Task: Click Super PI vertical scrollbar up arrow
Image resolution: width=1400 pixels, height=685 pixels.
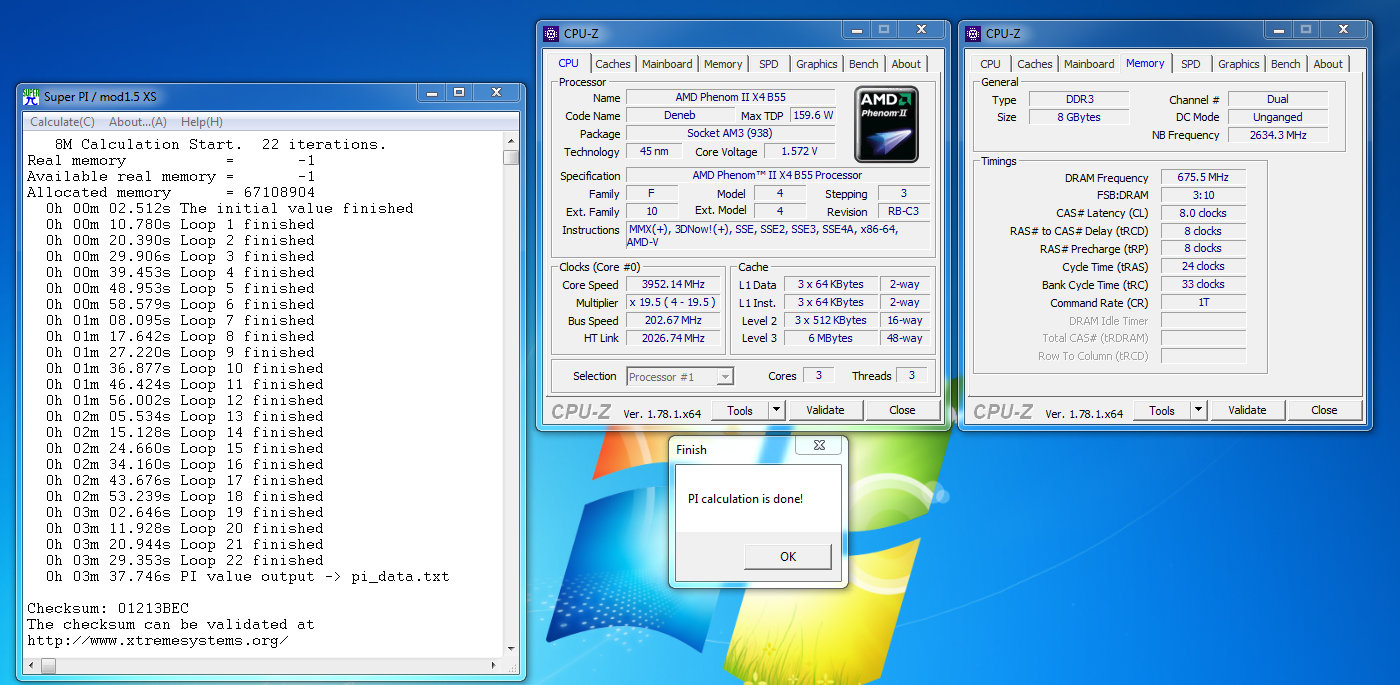Action: pos(511,141)
